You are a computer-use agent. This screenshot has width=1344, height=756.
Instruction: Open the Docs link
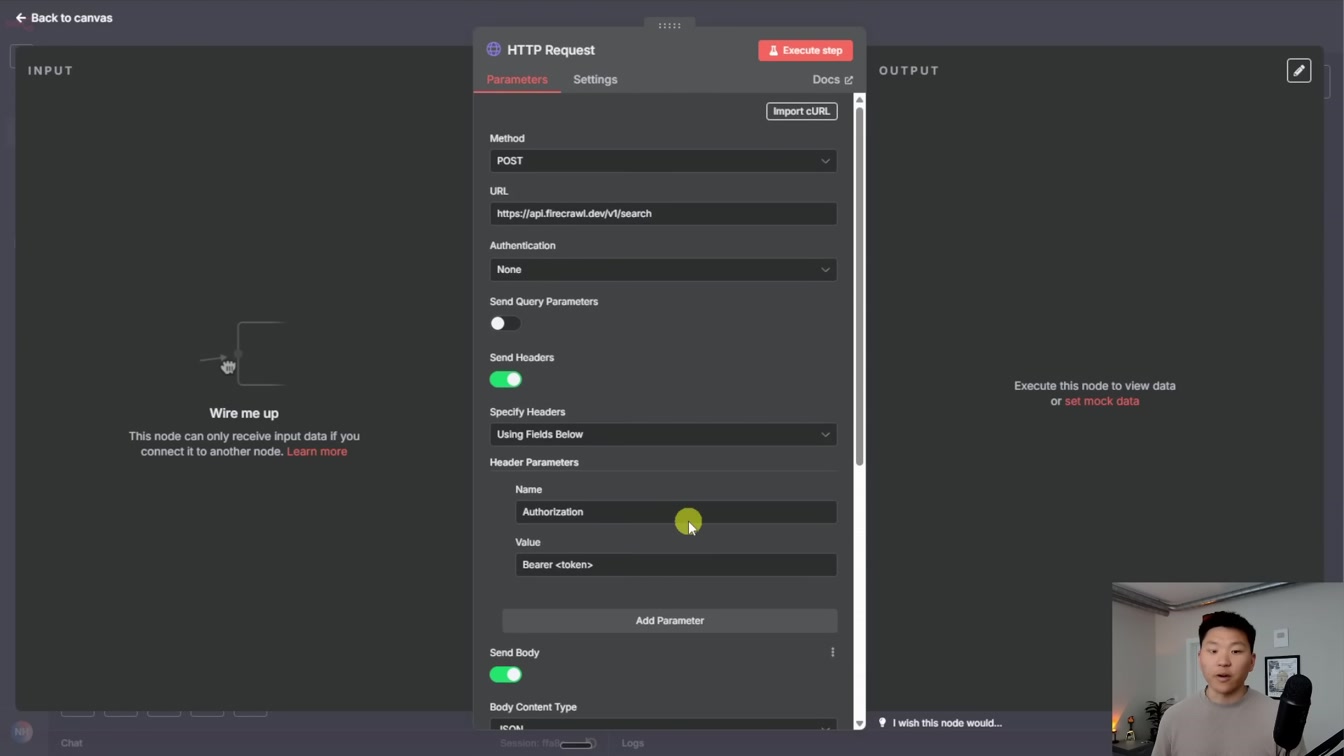(832, 80)
